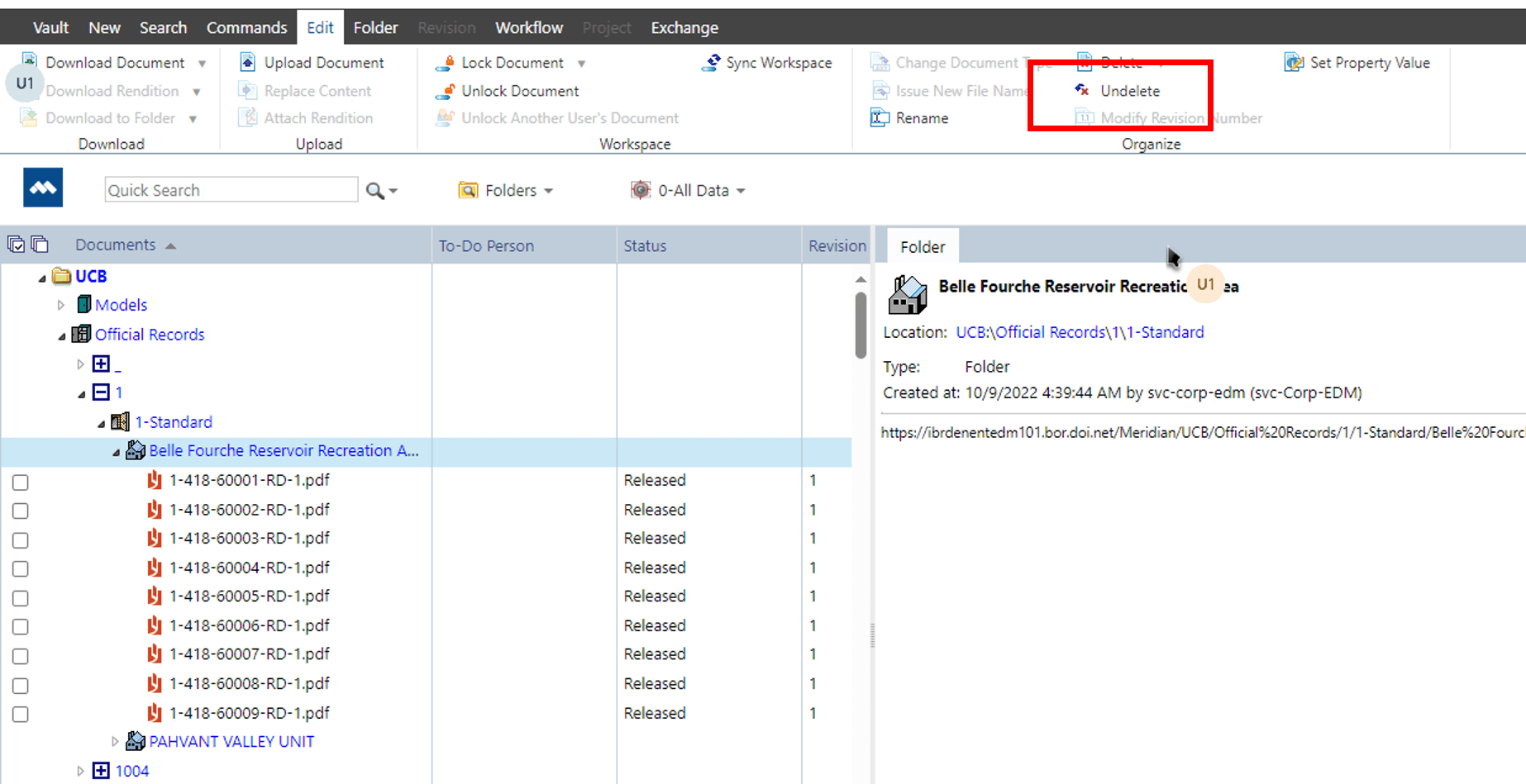Click the Sync Workspace icon
Image resolution: width=1526 pixels, height=784 pixels.
(710, 62)
